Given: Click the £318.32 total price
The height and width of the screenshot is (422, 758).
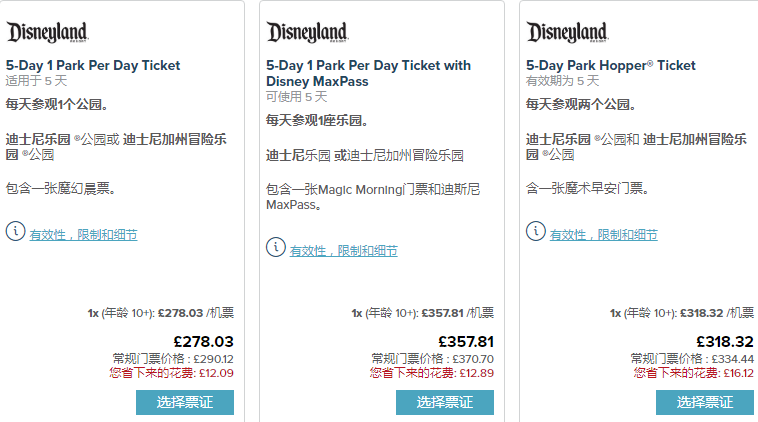Looking at the screenshot, I should coord(724,341).
